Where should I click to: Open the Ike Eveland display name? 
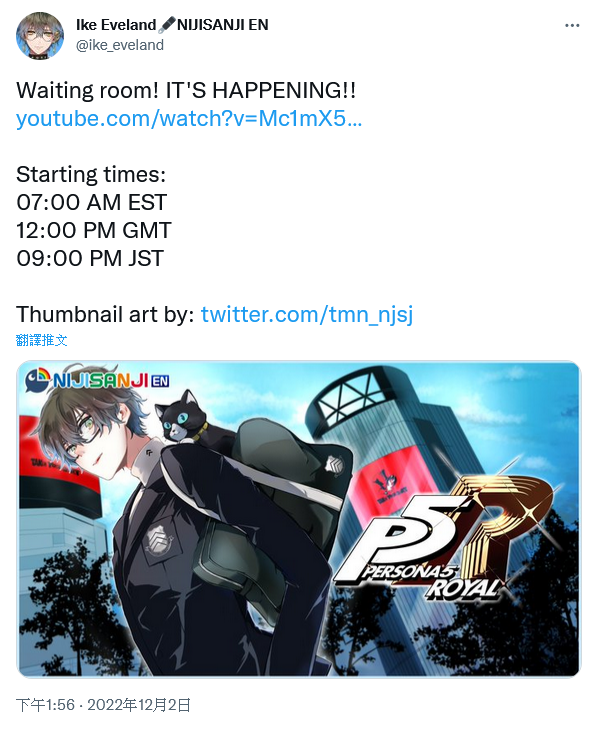(116, 25)
